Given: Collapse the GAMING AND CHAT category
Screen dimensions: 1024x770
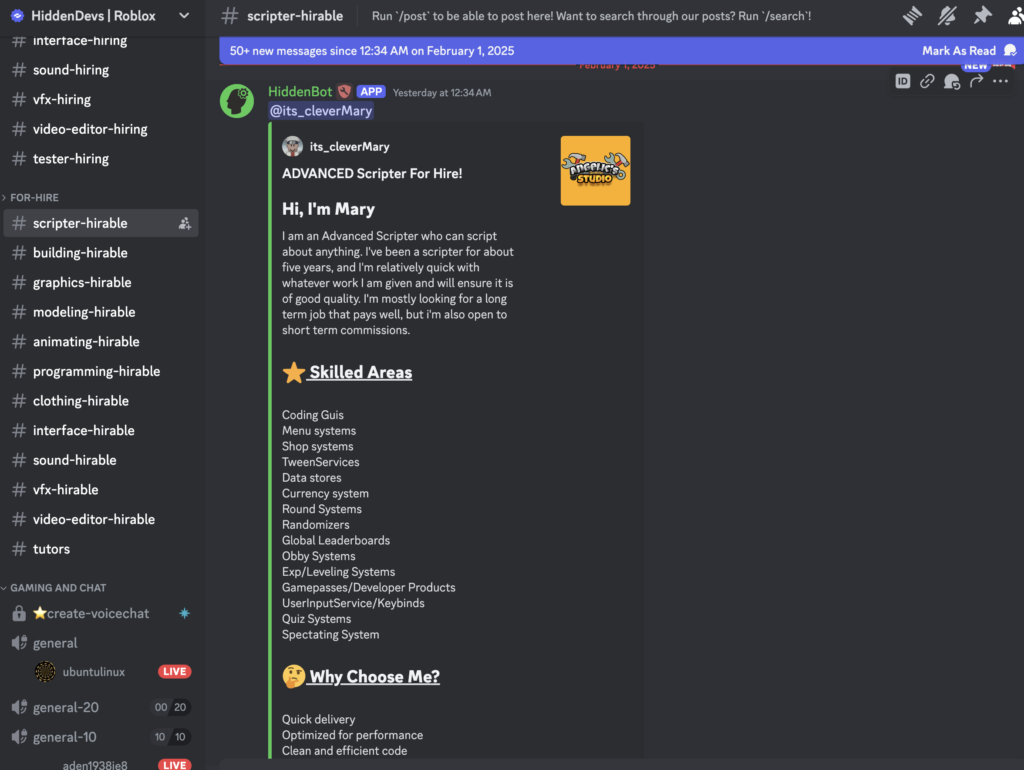Looking at the screenshot, I should 57,588.
